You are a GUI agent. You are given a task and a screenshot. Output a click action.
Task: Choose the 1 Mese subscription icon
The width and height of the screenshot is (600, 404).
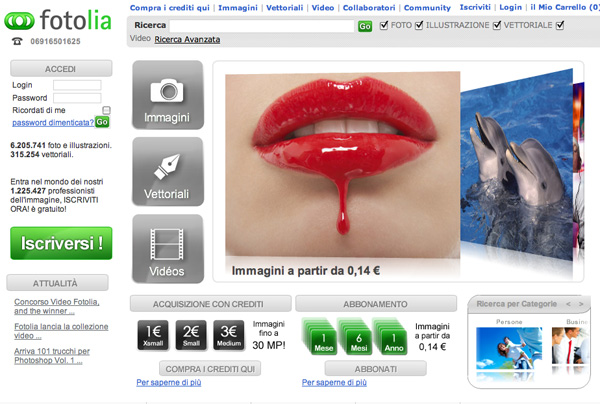pyautogui.click(x=321, y=337)
